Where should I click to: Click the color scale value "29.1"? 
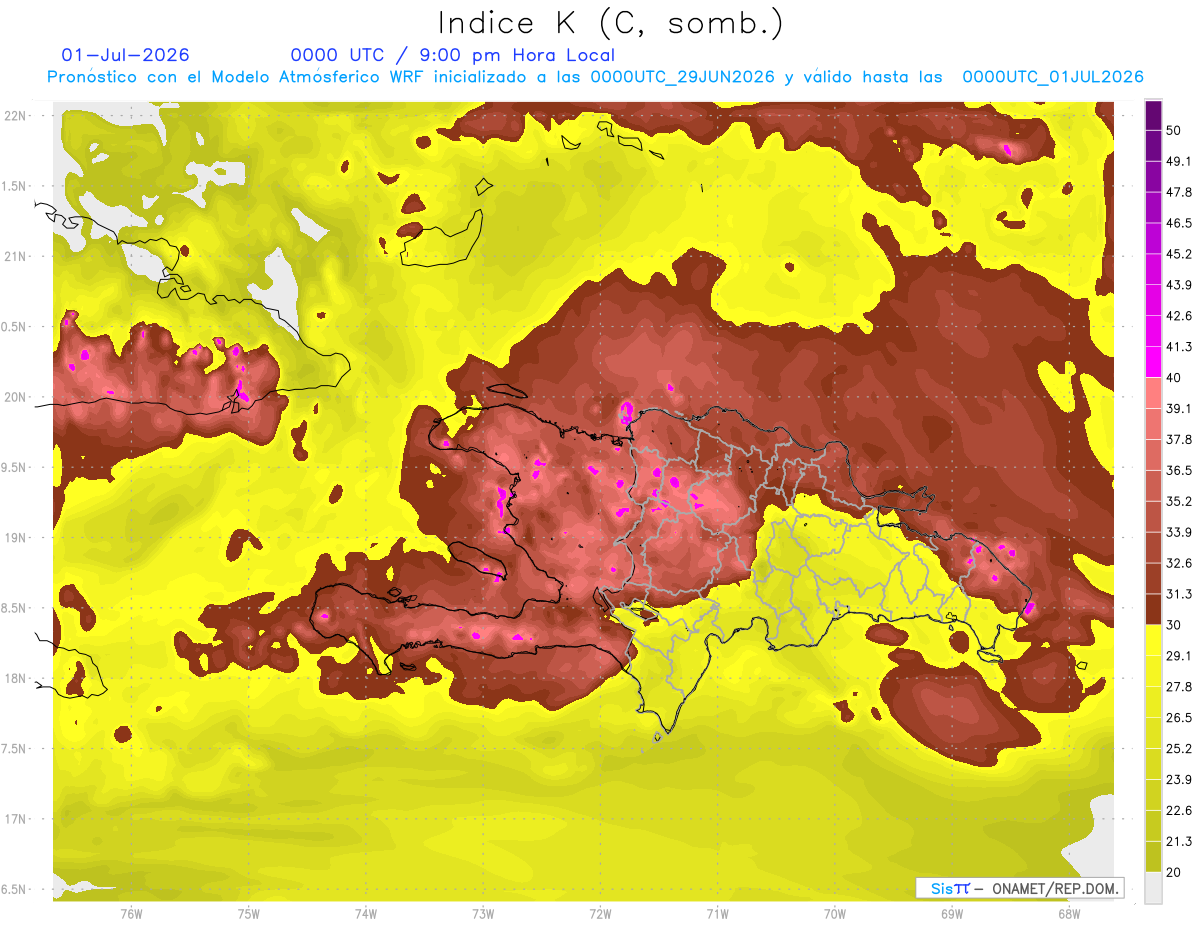[x=1179, y=656]
